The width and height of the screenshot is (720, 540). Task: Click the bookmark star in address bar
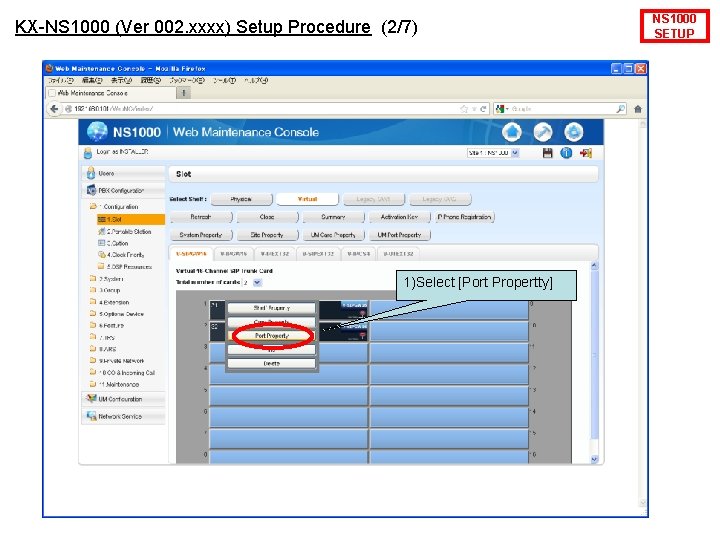pos(464,109)
